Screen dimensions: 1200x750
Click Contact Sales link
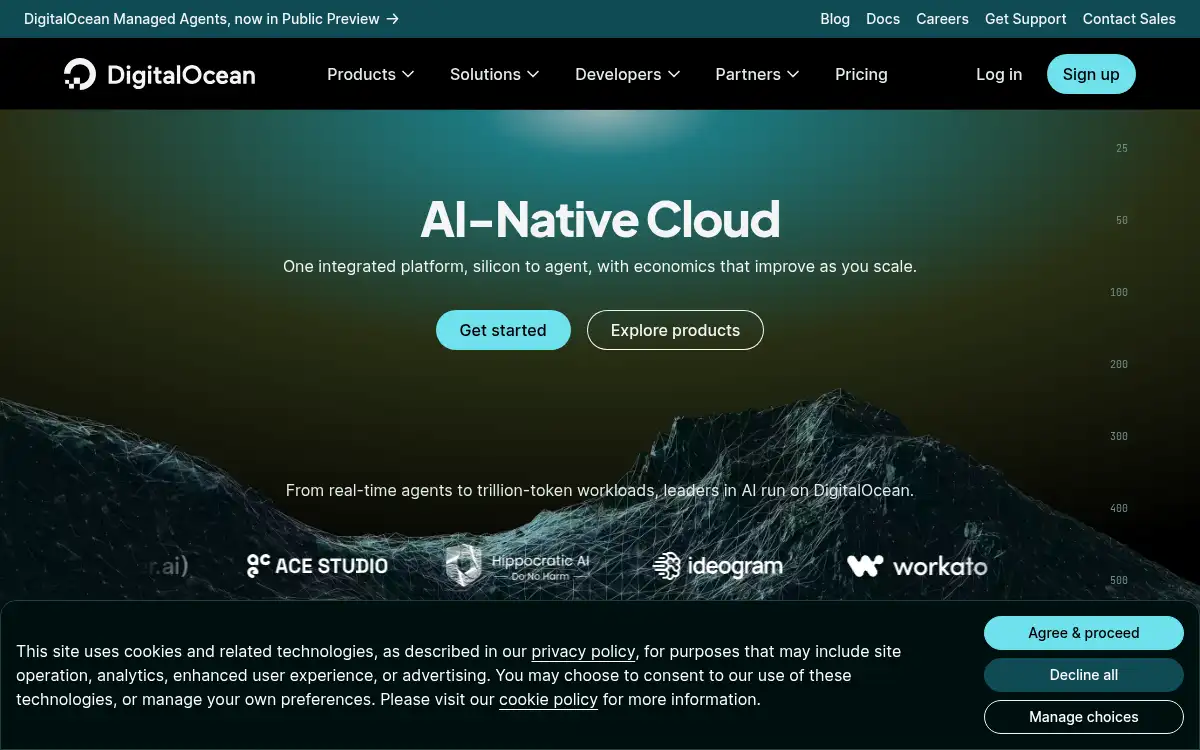pyautogui.click(x=1129, y=19)
